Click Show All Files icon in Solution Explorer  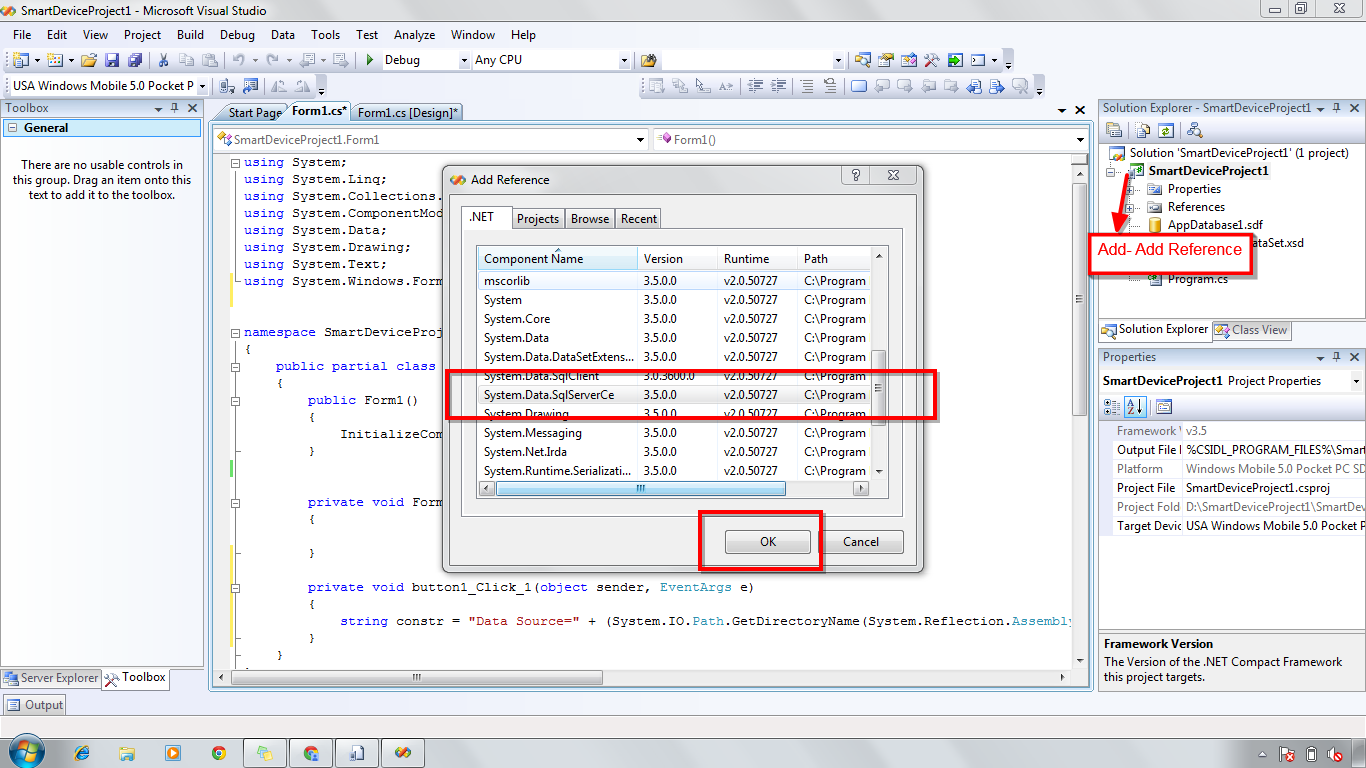(1142, 130)
